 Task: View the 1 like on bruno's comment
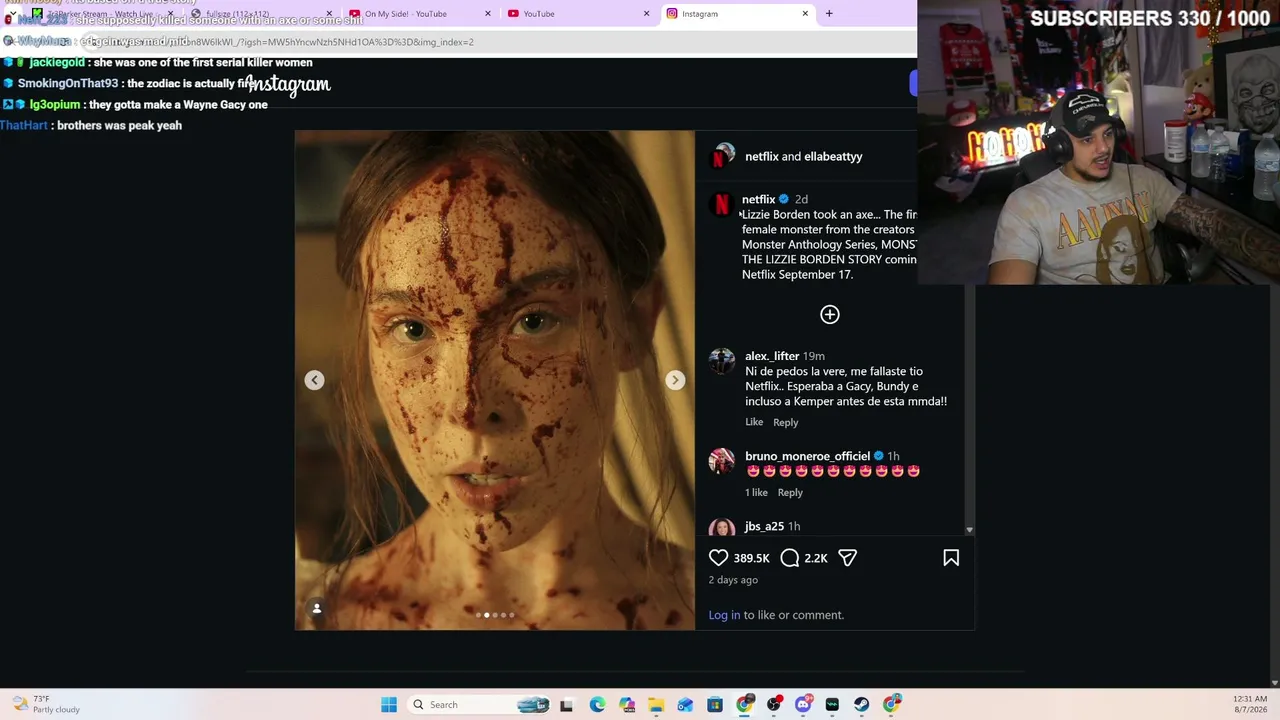756,492
